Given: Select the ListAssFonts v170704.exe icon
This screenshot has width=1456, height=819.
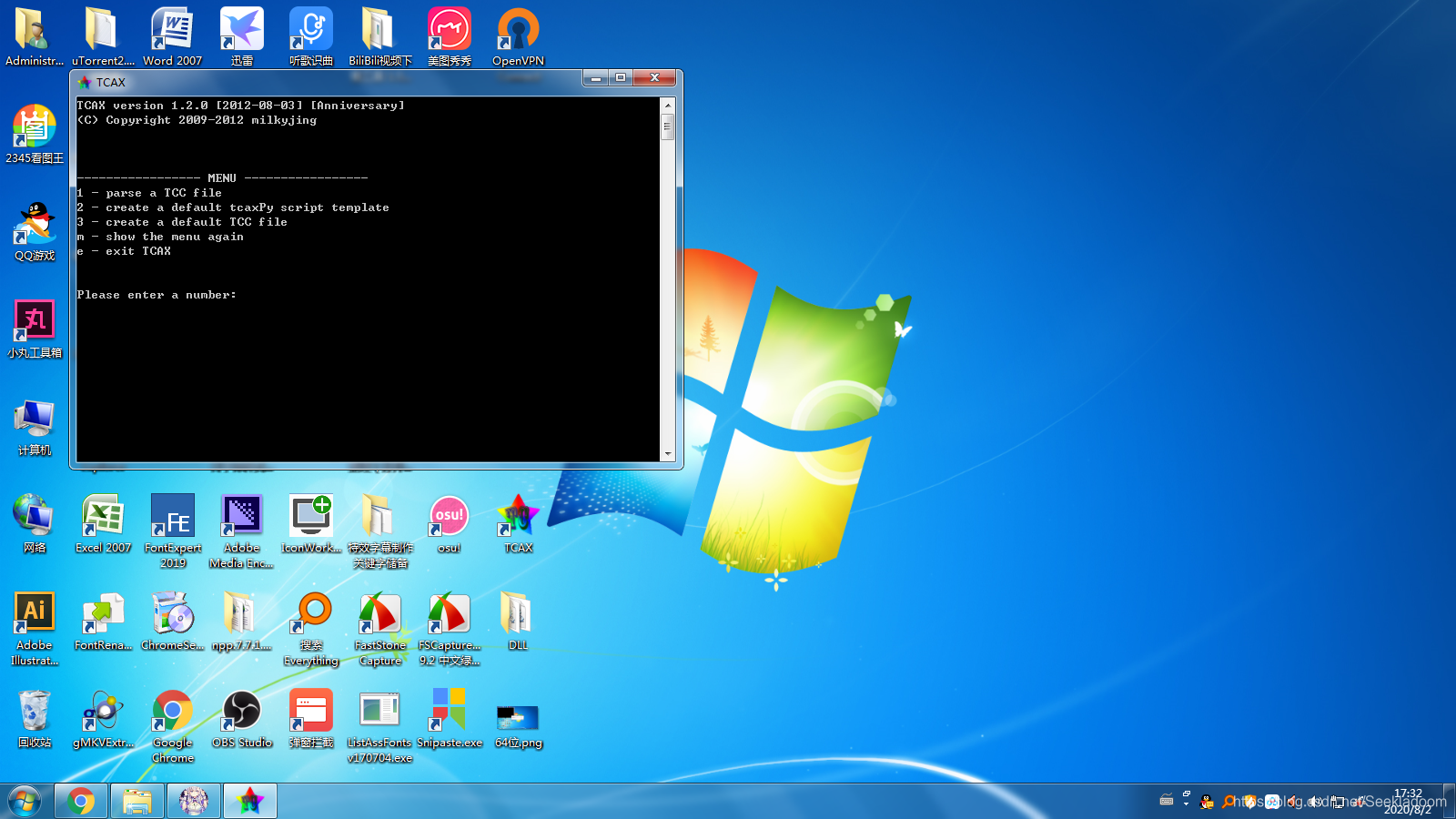Looking at the screenshot, I should (380, 725).
